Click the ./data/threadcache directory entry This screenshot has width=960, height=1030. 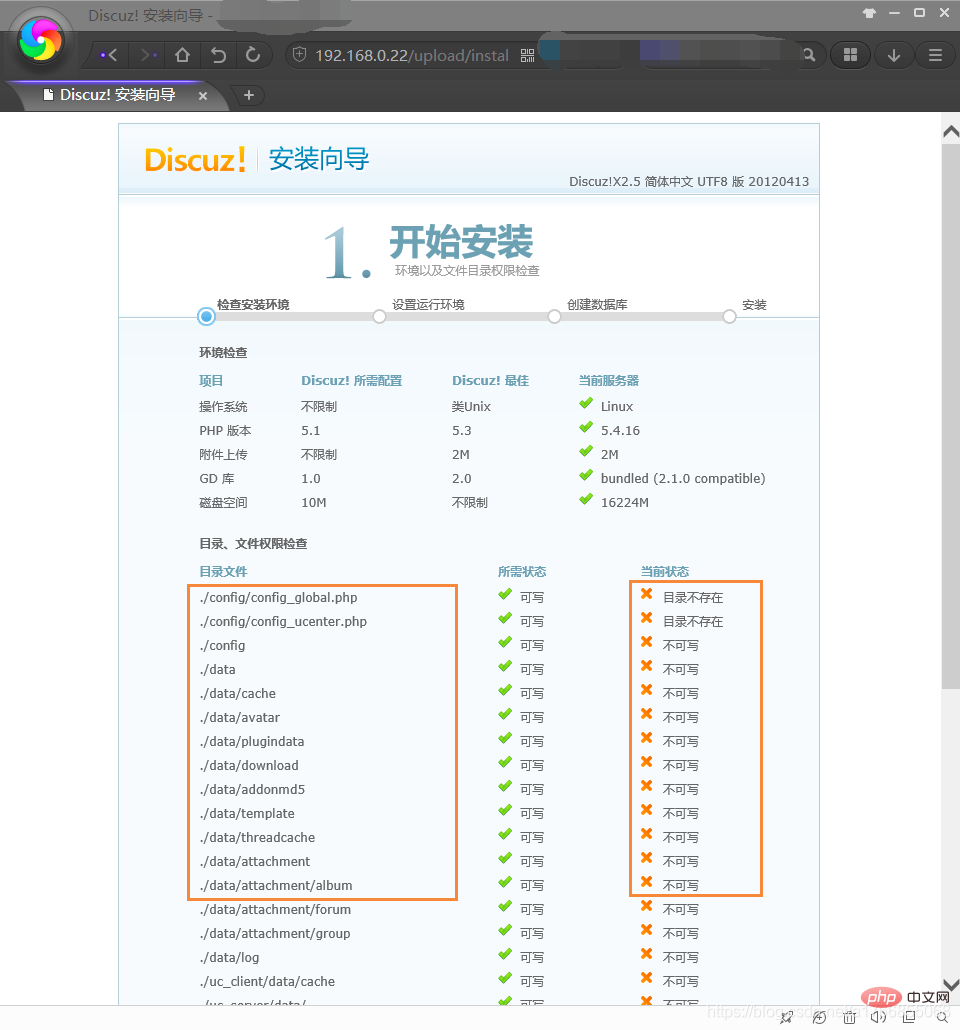[x=258, y=838]
